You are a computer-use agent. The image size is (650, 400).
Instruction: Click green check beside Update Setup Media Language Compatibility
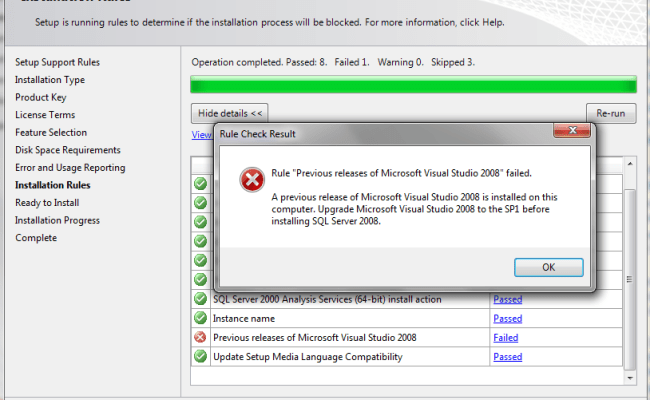(x=200, y=356)
